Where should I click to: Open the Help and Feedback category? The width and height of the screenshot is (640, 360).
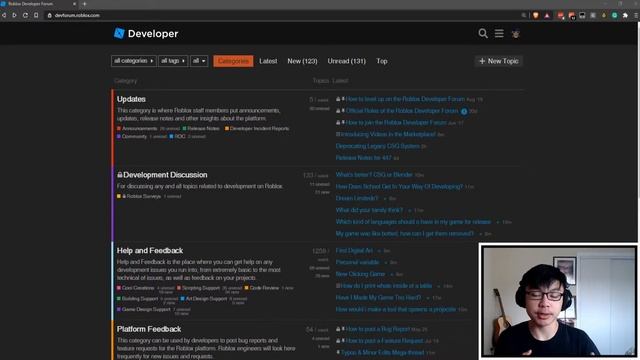point(150,251)
